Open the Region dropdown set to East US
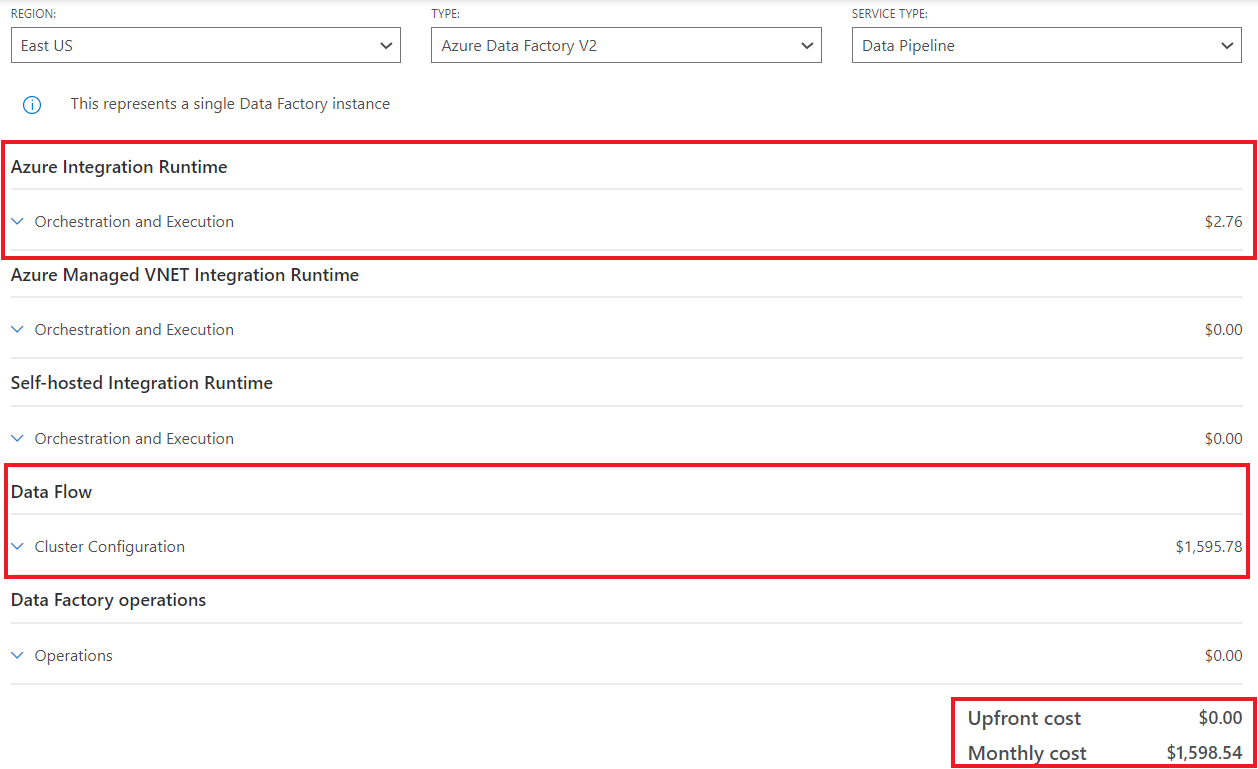Screen dimensions: 1258x769 coord(205,45)
